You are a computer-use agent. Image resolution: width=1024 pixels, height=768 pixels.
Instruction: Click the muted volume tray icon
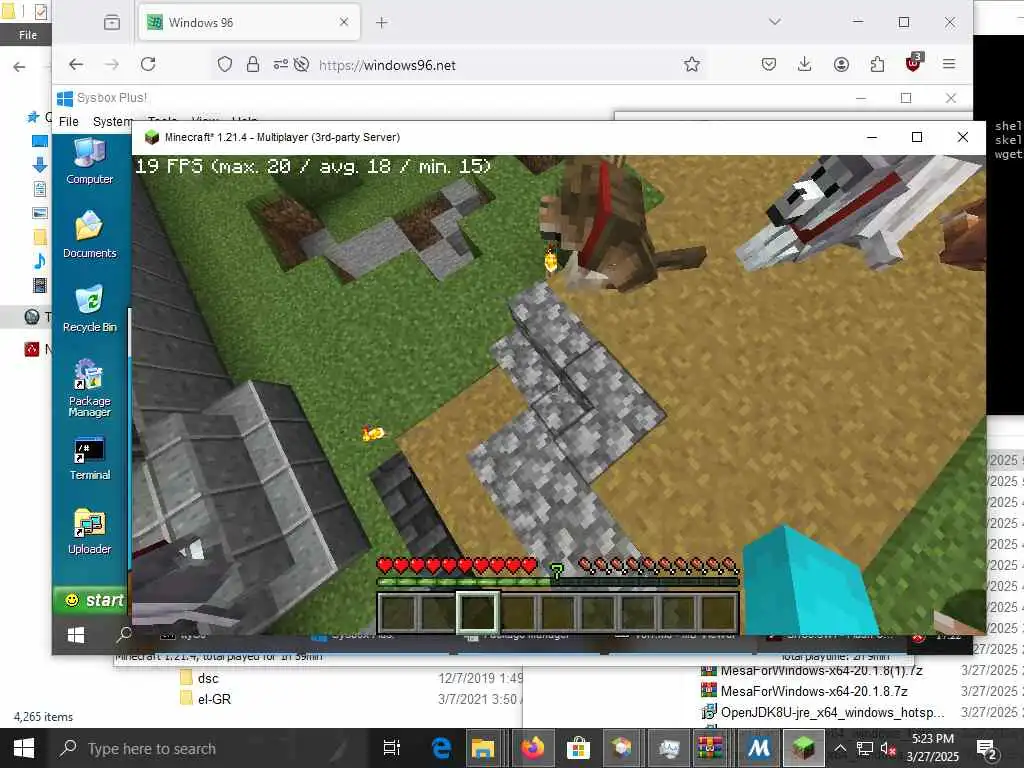point(888,748)
